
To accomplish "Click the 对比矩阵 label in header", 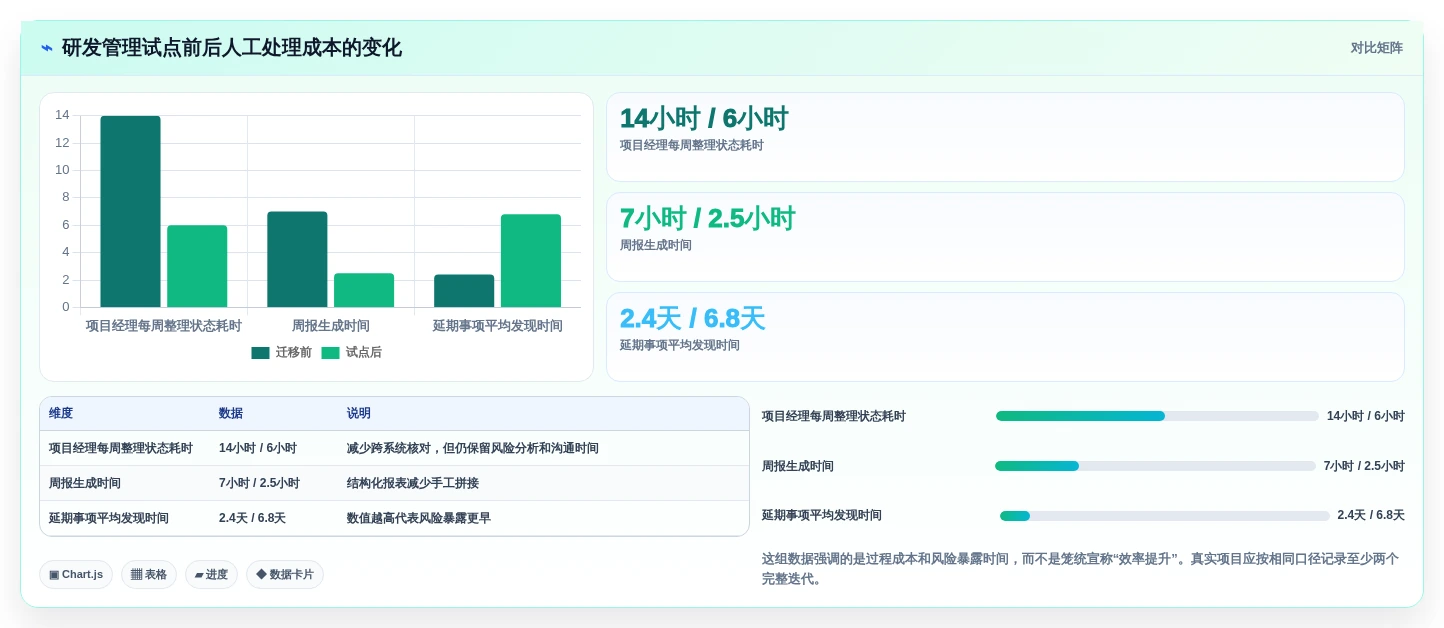I will pos(1376,48).
